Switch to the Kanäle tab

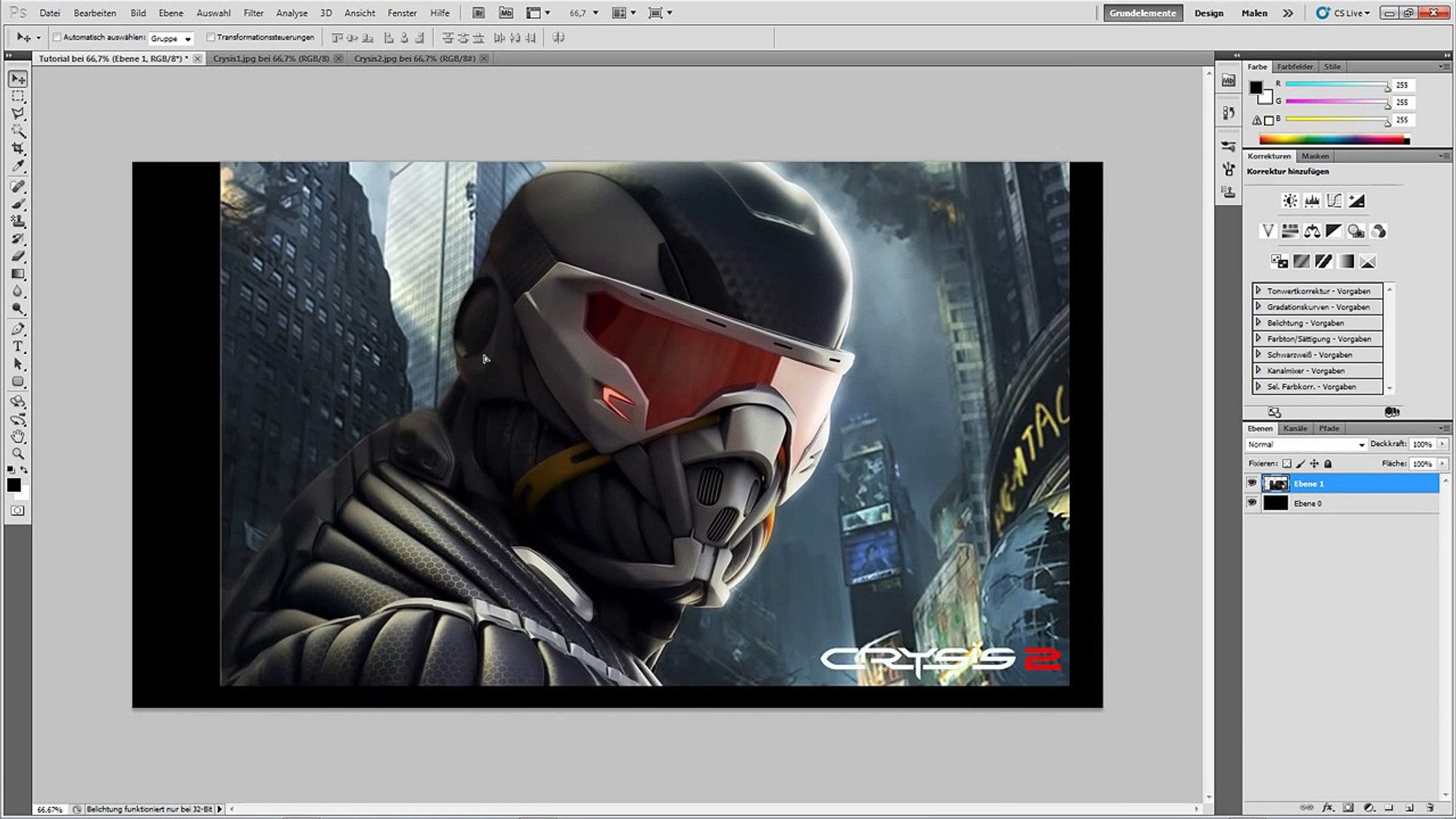(x=1295, y=428)
